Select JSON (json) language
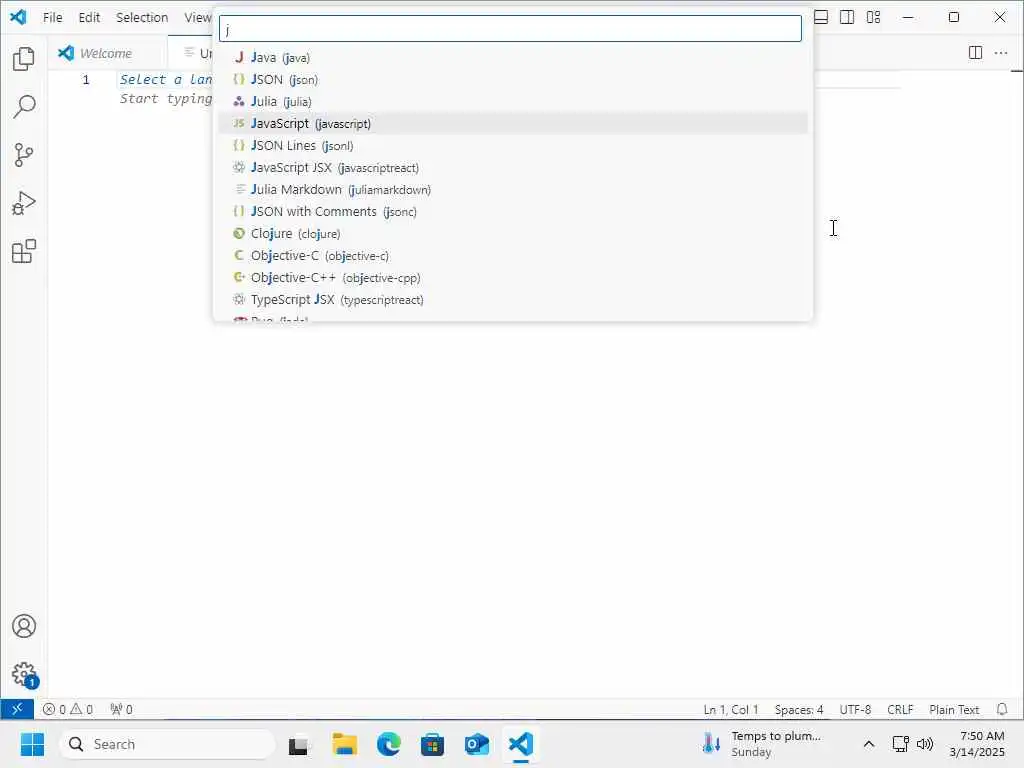The width and height of the screenshot is (1024, 768). (513, 80)
